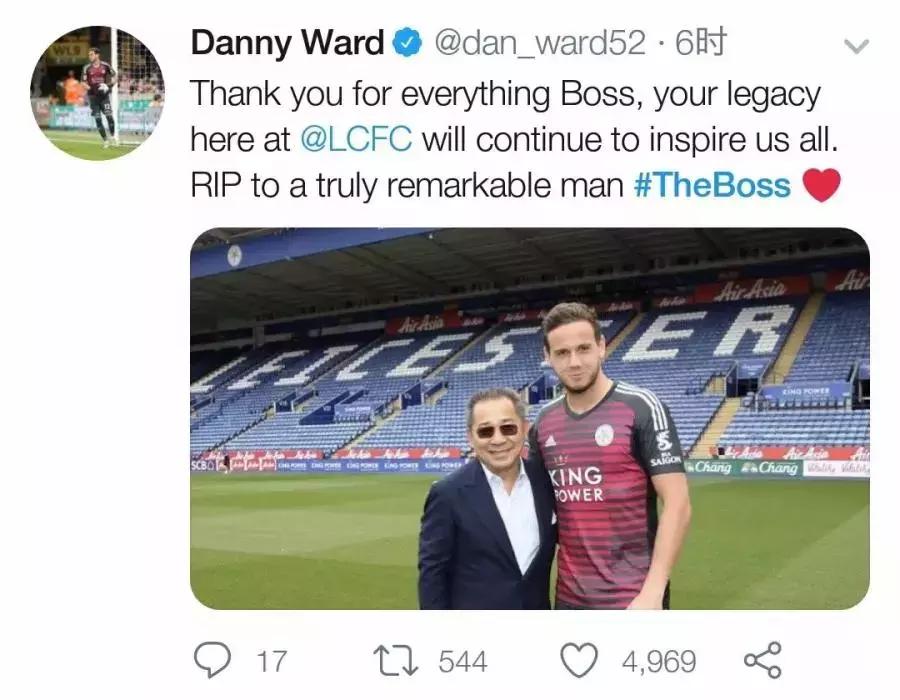Like the tweet with the heart outline icon
This screenshot has height=700, width=900.
(579, 661)
